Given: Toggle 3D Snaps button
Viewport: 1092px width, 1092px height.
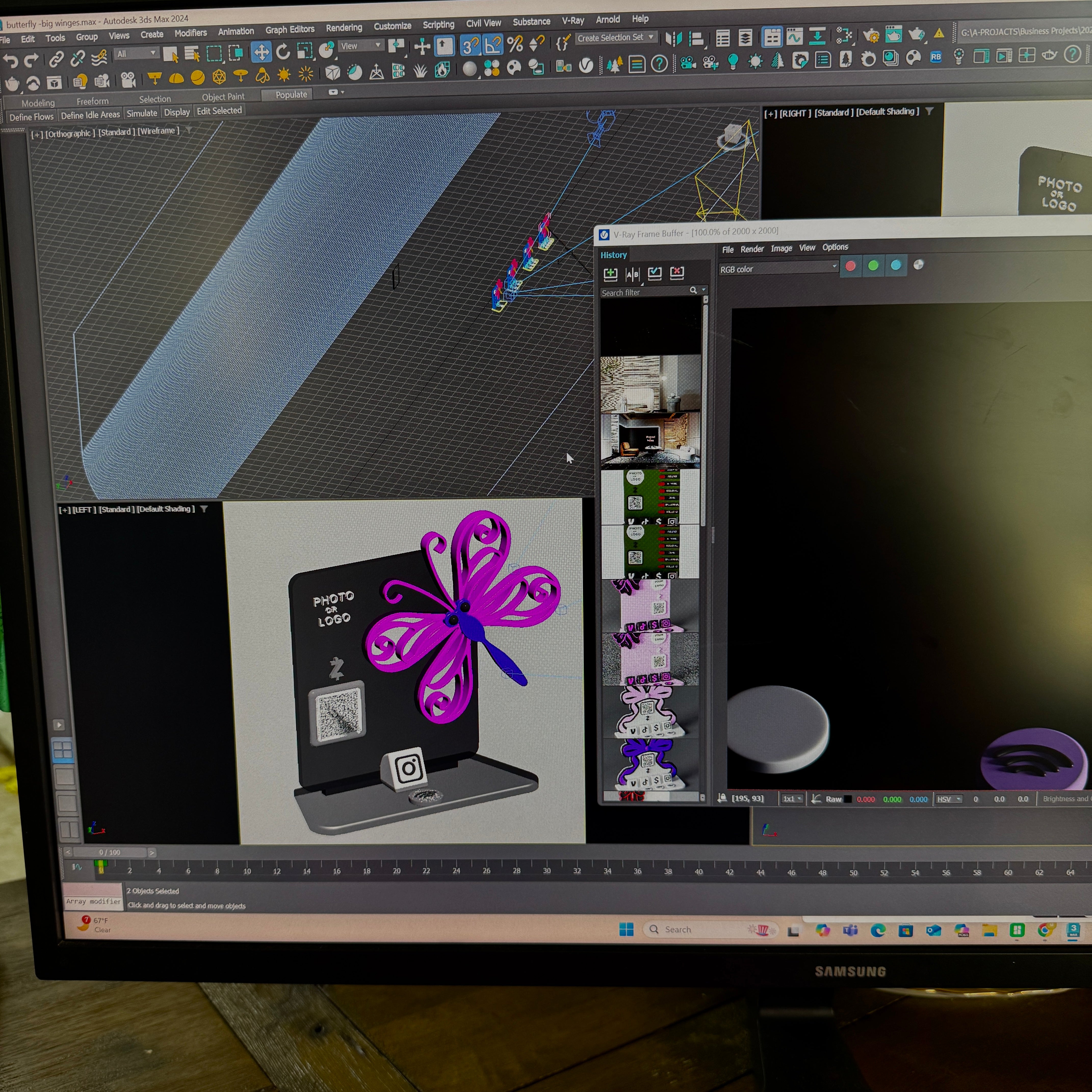Looking at the screenshot, I should click(470, 45).
